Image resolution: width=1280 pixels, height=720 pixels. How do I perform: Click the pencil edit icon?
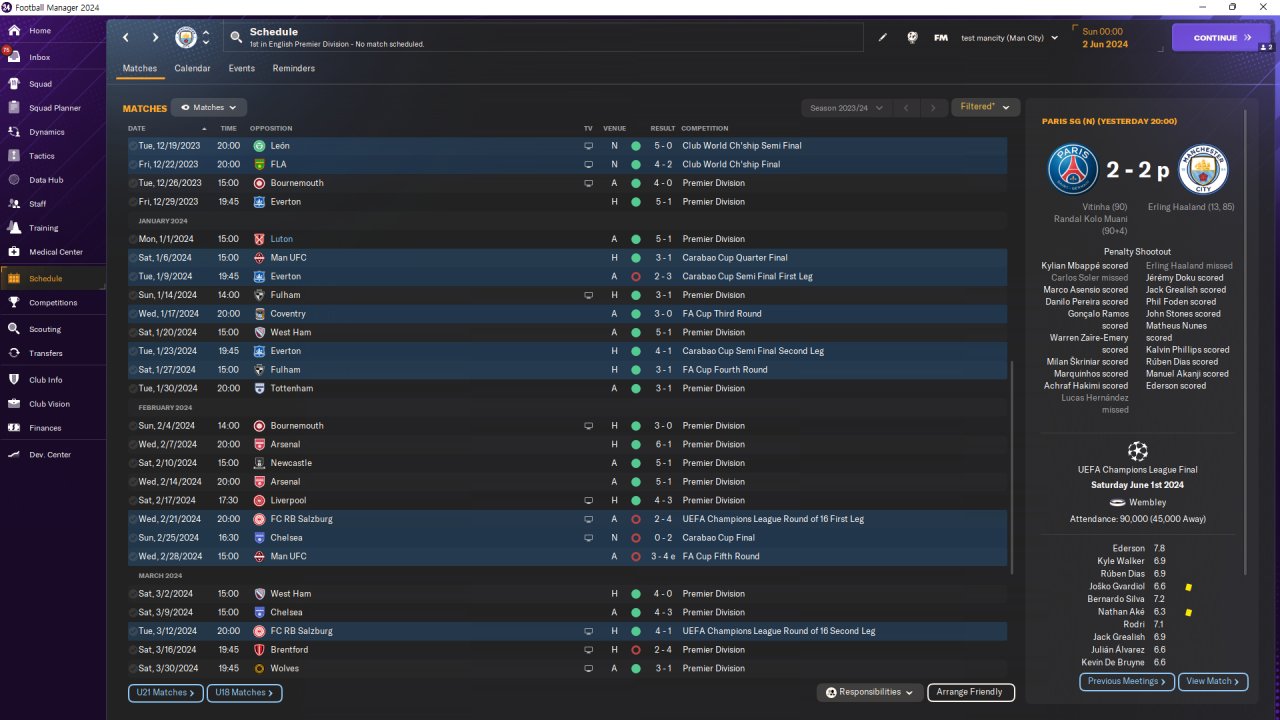click(x=883, y=38)
